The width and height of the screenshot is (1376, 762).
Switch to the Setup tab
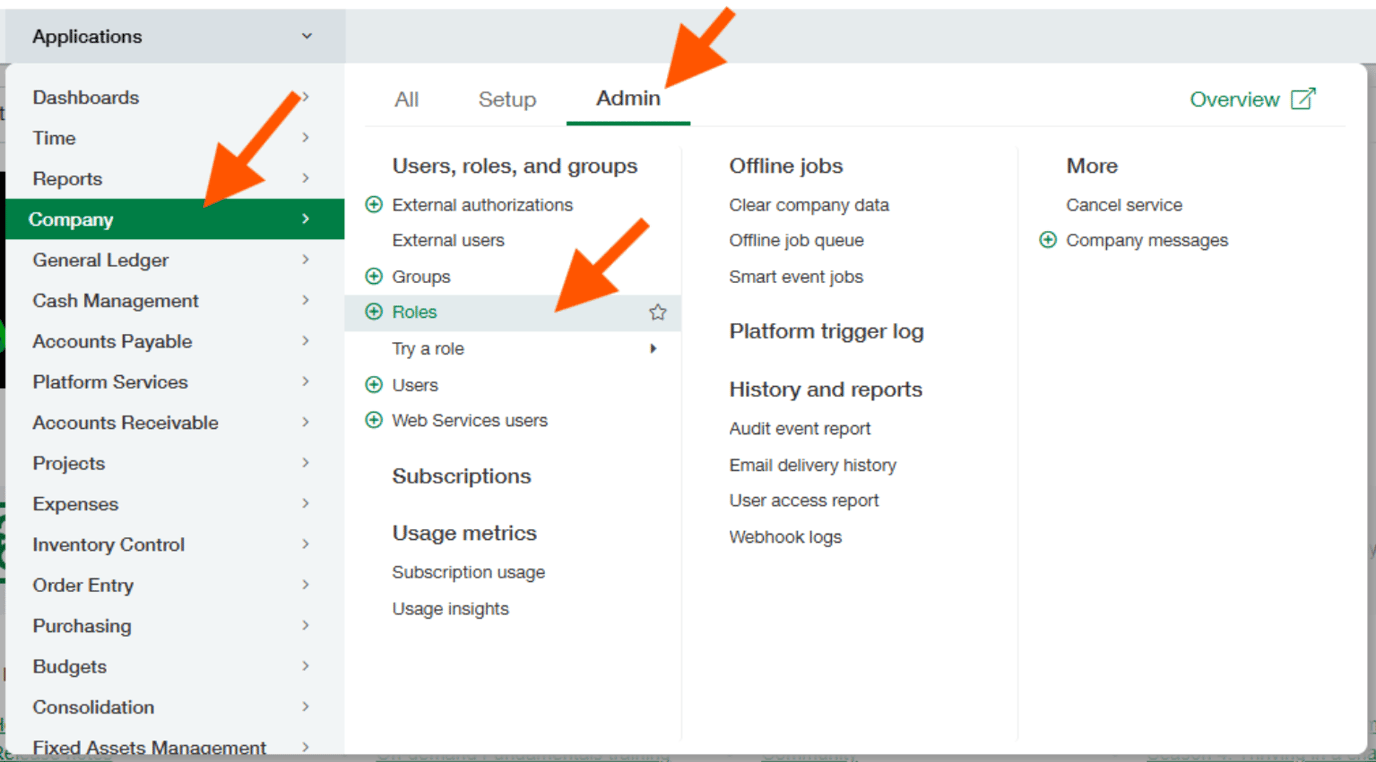pos(507,99)
